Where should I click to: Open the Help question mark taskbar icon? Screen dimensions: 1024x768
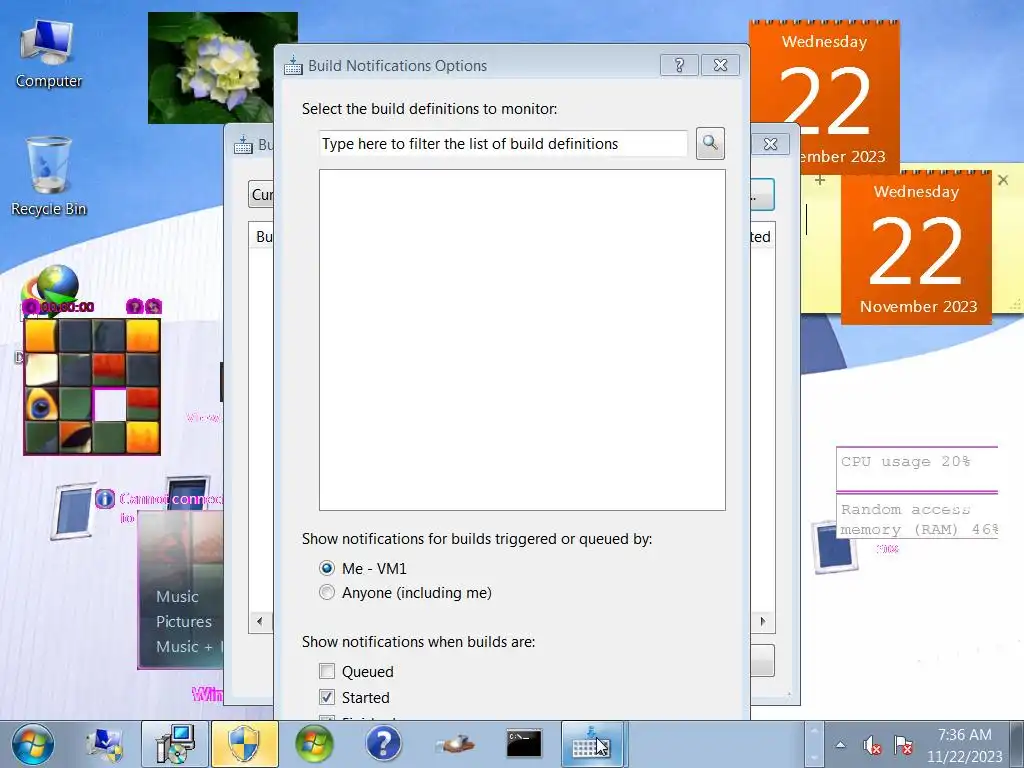point(384,744)
